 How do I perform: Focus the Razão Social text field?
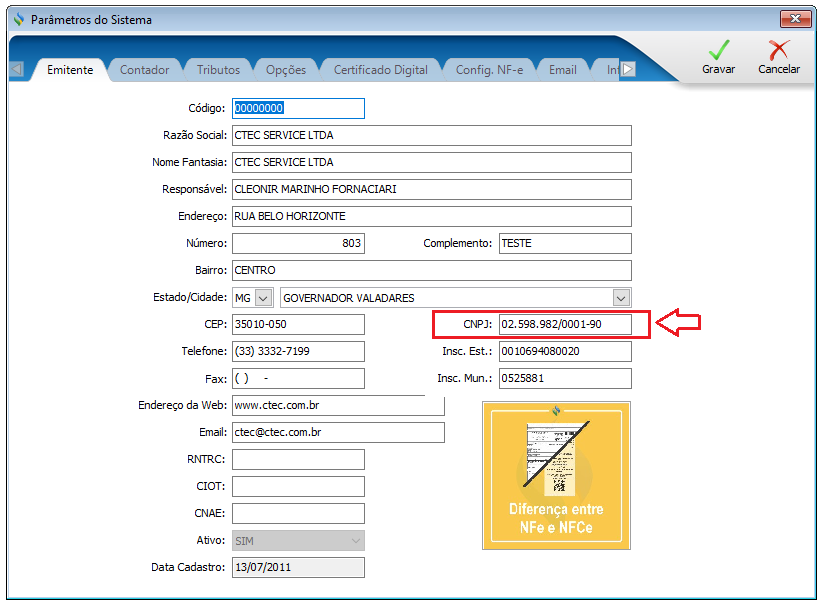(431, 136)
